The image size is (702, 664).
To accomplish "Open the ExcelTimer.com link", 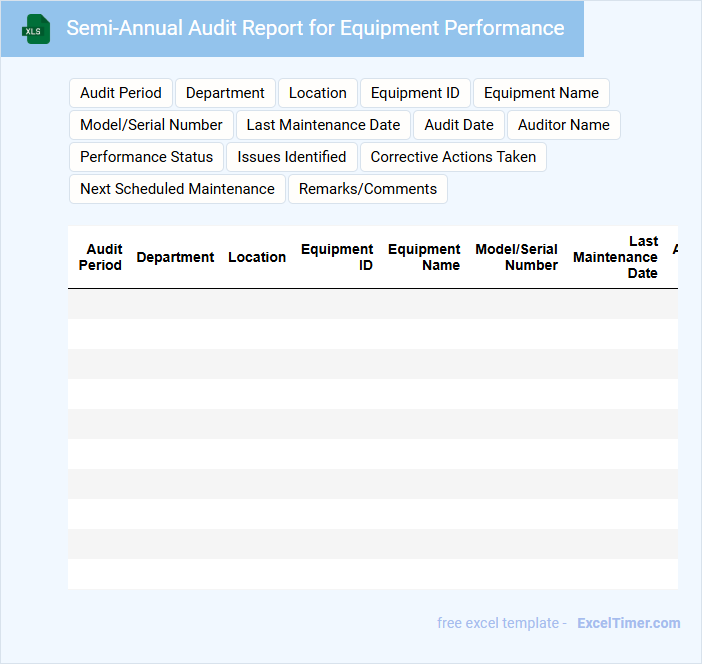I will pos(628,623).
